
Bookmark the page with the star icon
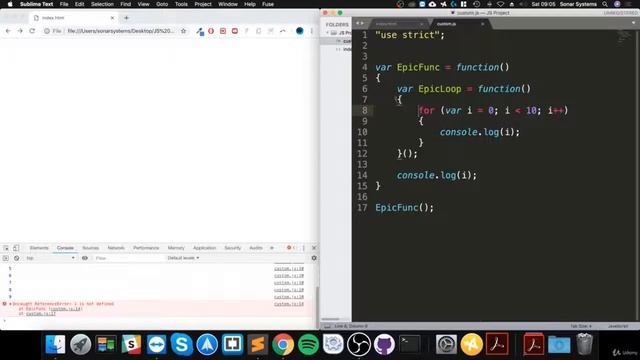point(183,31)
